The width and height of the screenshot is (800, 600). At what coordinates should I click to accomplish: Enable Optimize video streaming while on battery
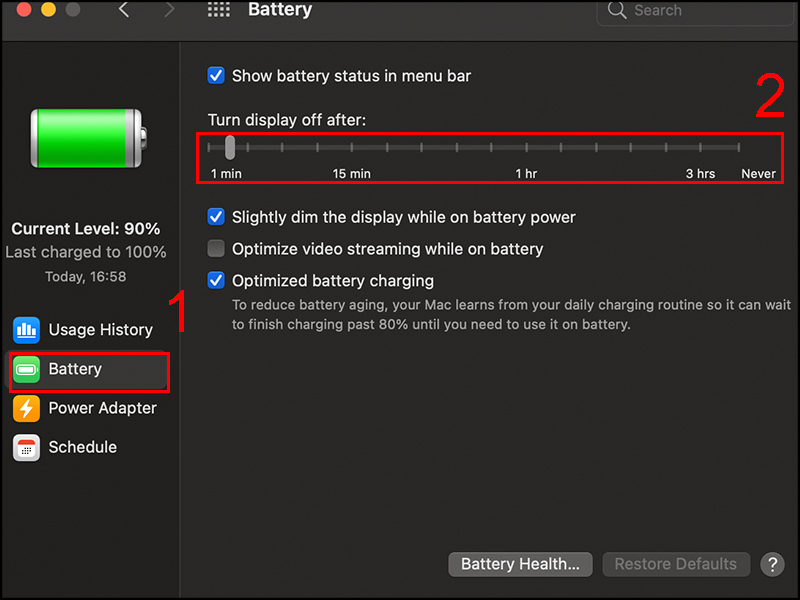216,249
